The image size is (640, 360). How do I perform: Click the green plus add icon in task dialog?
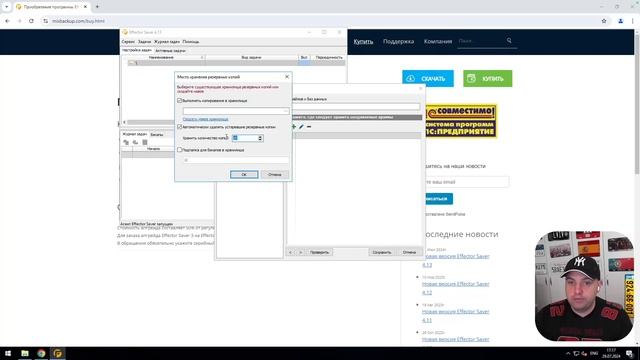coord(293,127)
